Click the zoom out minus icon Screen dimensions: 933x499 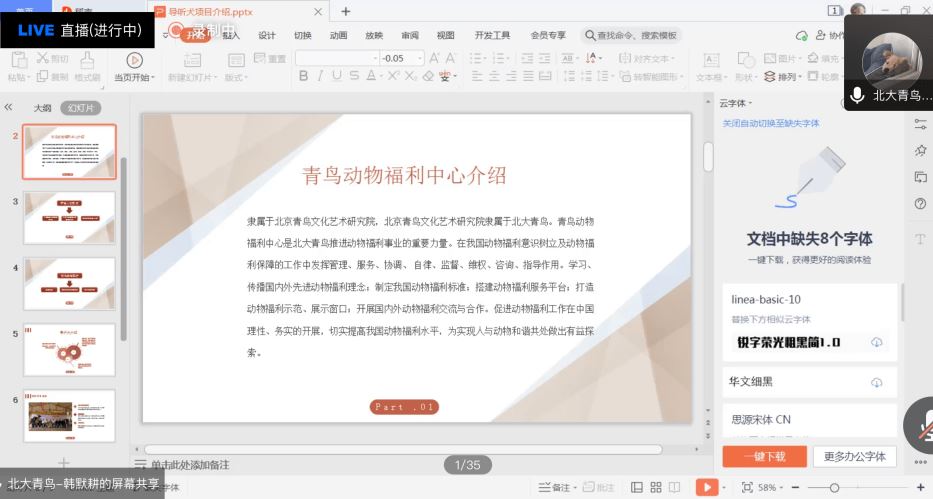pyautogui.click(x=795, y=487)
